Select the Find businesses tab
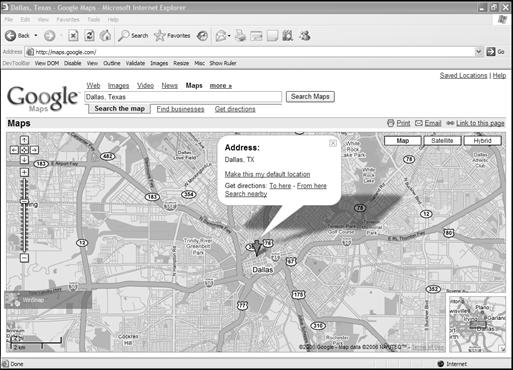Viewport: 513px width, 370px height. [x=180, y=109]
